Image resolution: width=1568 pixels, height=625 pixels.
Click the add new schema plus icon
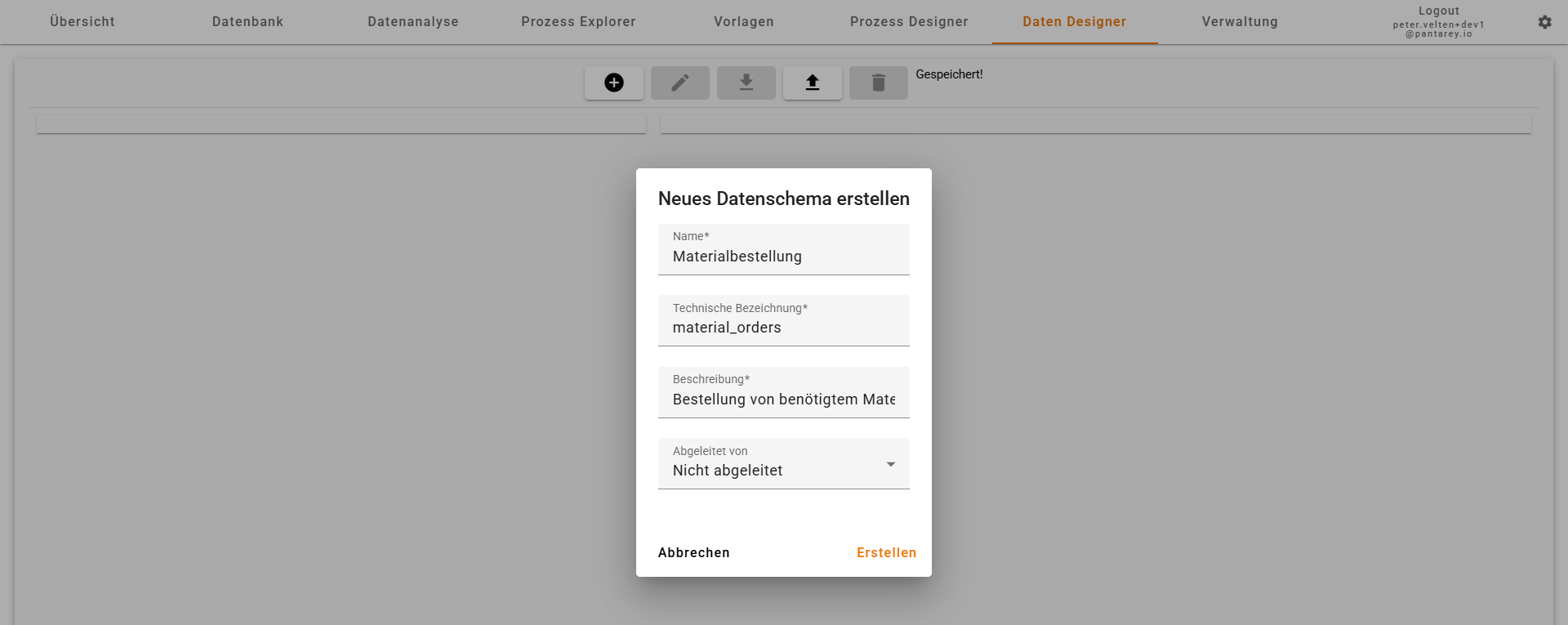pos(614,83)
